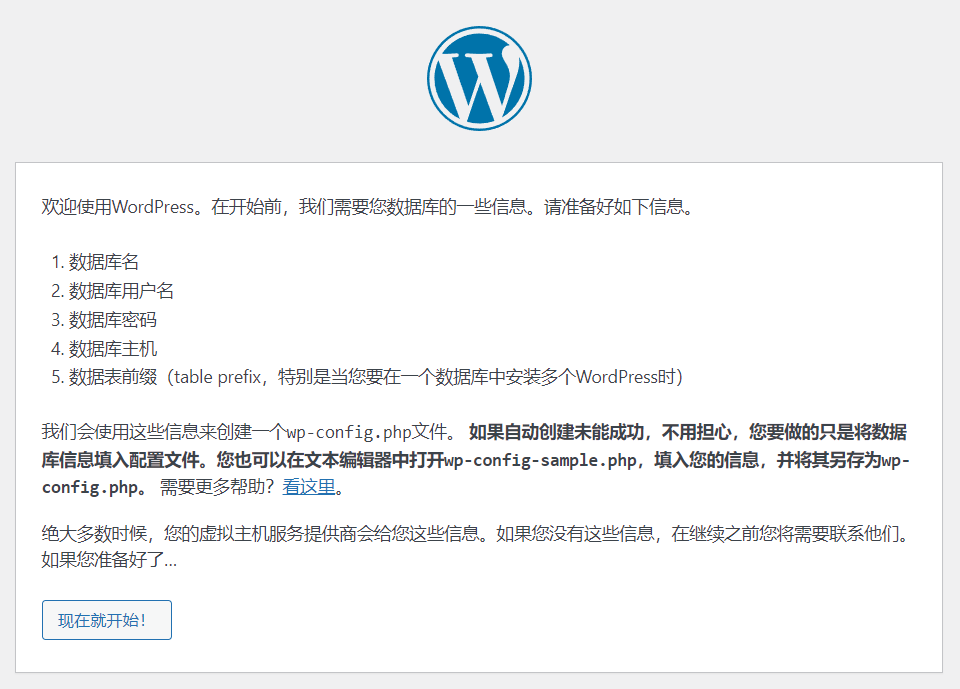Click the WordPress logo at the top
This screenshot has height=689, width=960.
(479, 78)
